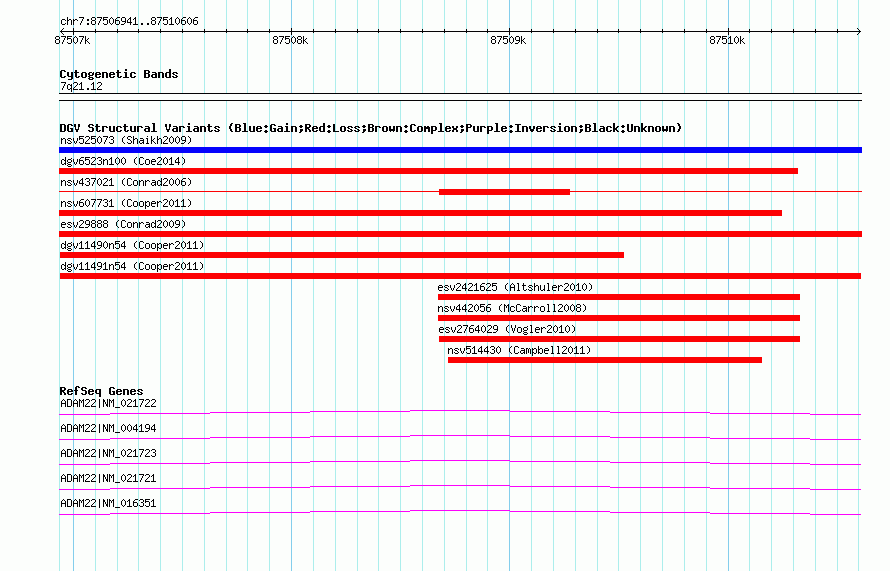Image resolution: width=890 pixels, height=571 pixels.
Task: Open dgv11490n54 (Cooper2011) variant label
Action: pos(132,245)
